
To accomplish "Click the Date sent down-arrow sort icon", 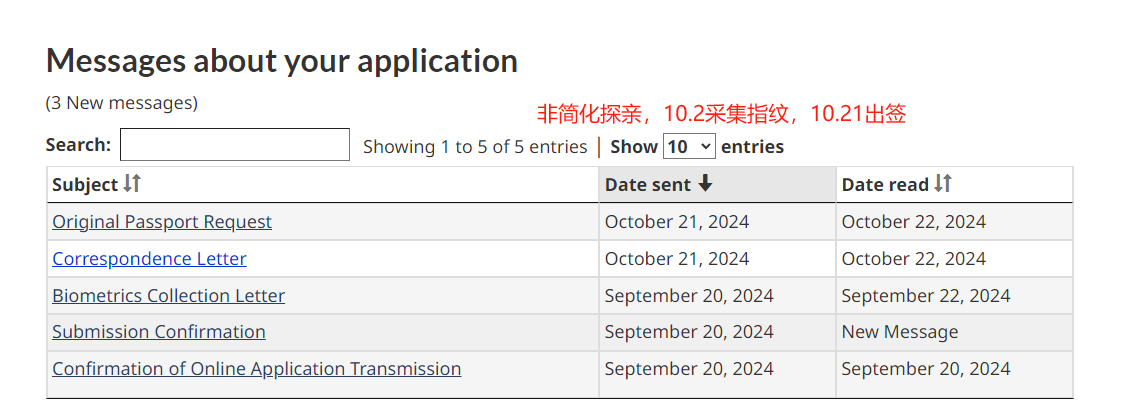I will point(705,184).
